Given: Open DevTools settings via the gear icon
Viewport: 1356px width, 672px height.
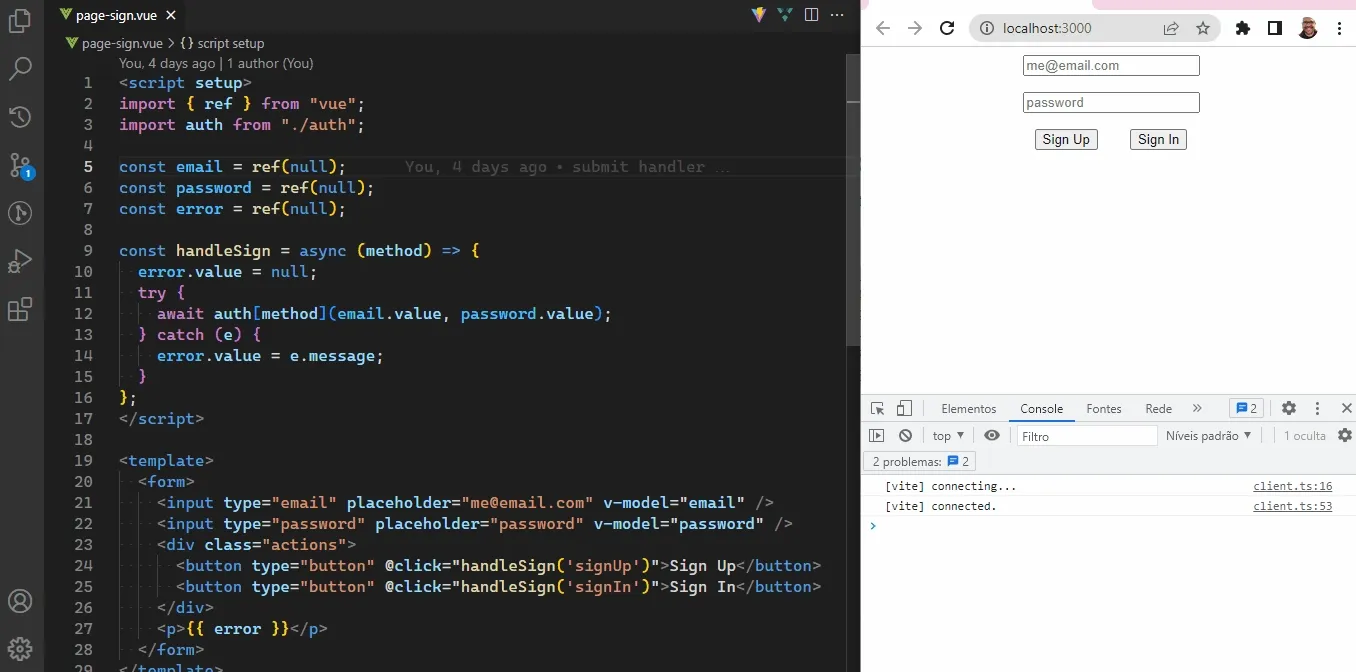Looking at the screenshot, I should point(1288,408).
